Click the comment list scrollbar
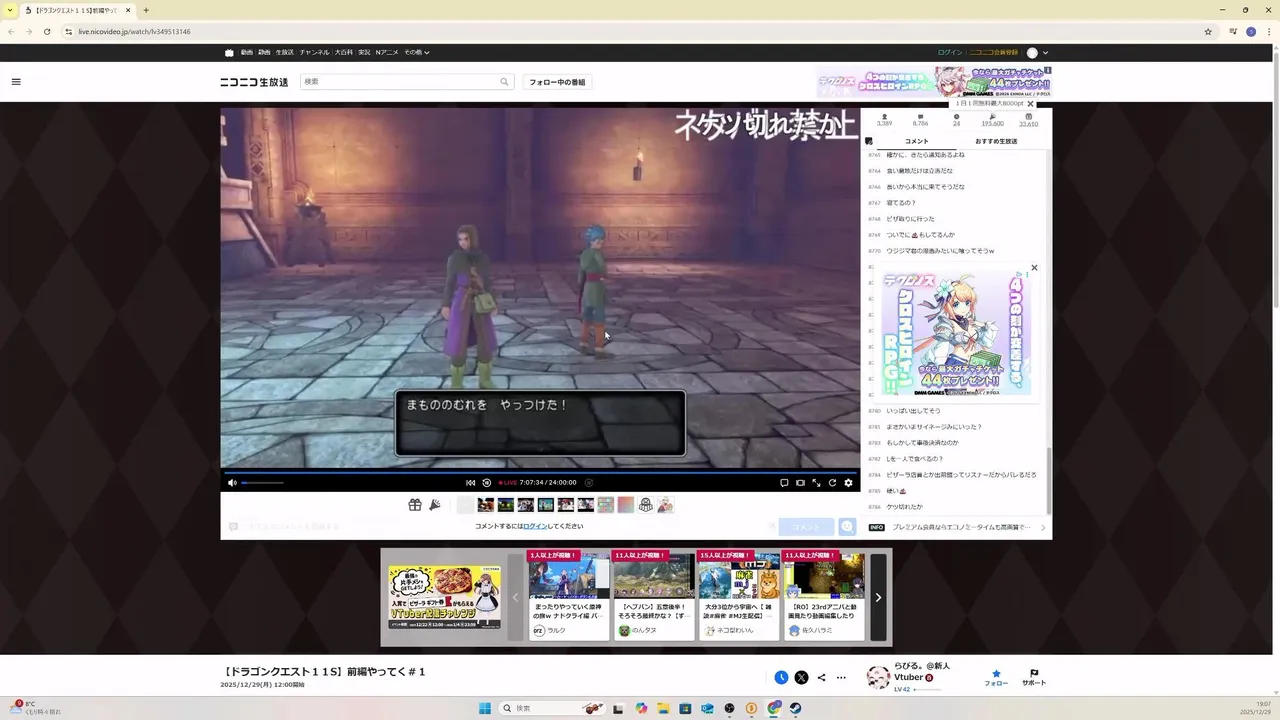This screenshot has height=720, width=1280. [1049, 480]
